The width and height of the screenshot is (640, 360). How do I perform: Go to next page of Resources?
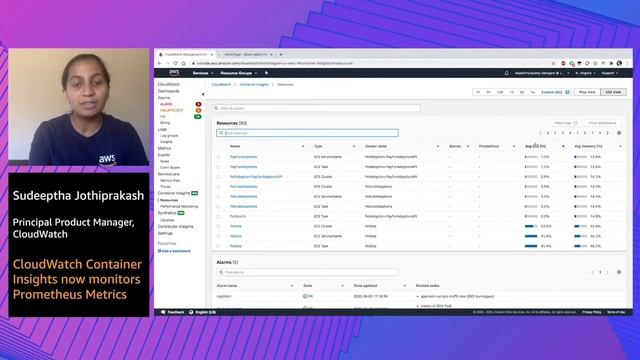pyautogui.click(x=608, y=133)
